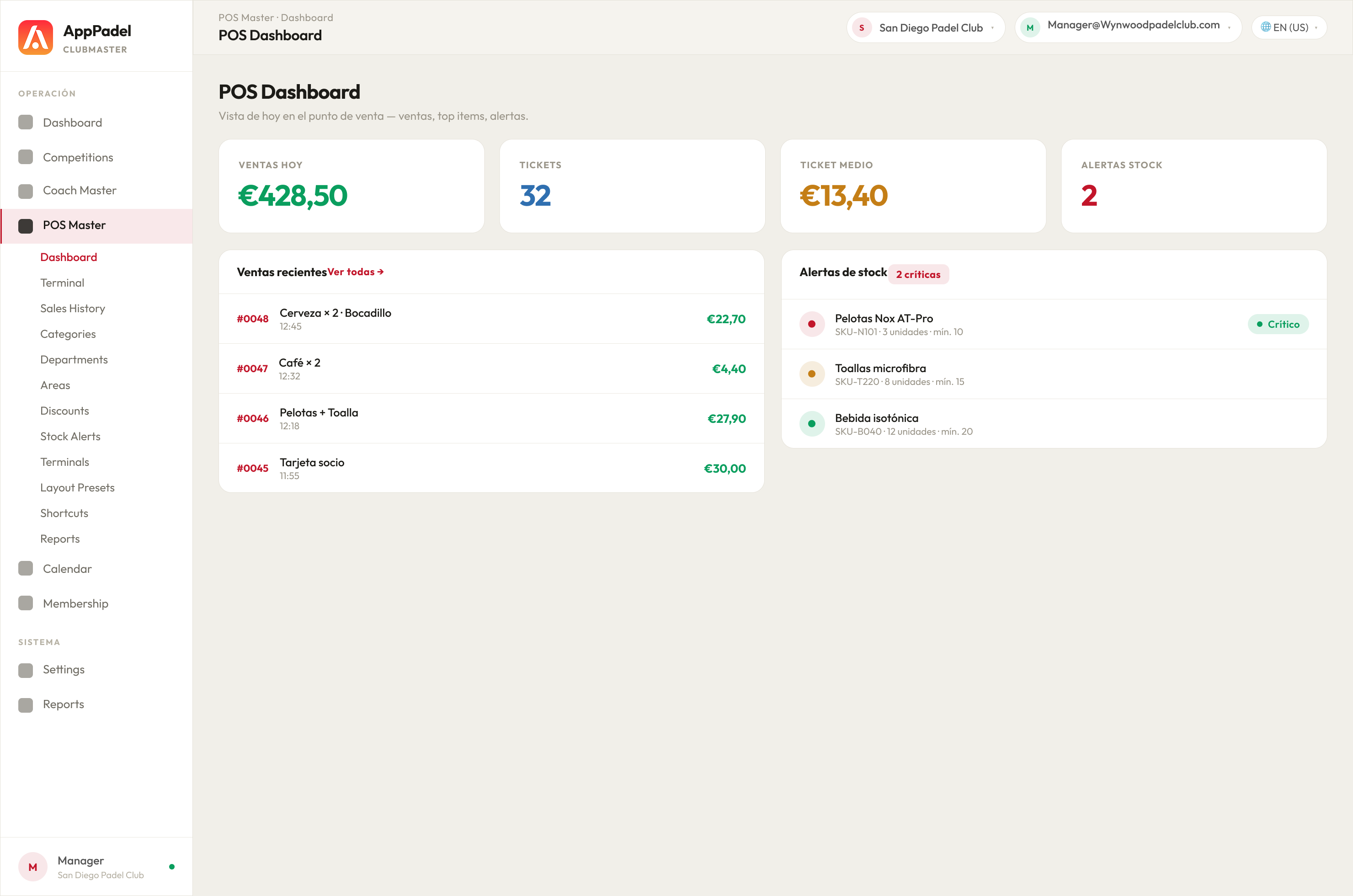Open the EN (US) language dropdown
This screenshot has height=896, width=1353.
1289,27
